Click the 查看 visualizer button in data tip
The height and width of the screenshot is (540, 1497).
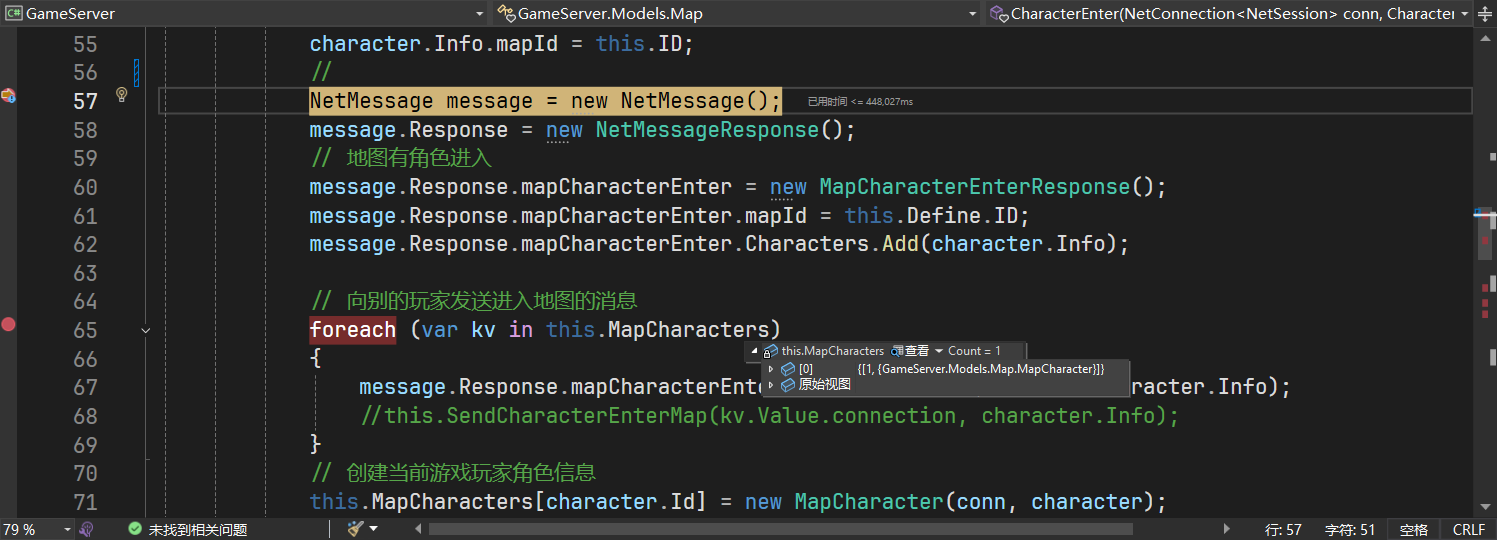pyautogui.click(x=910, y=351)
